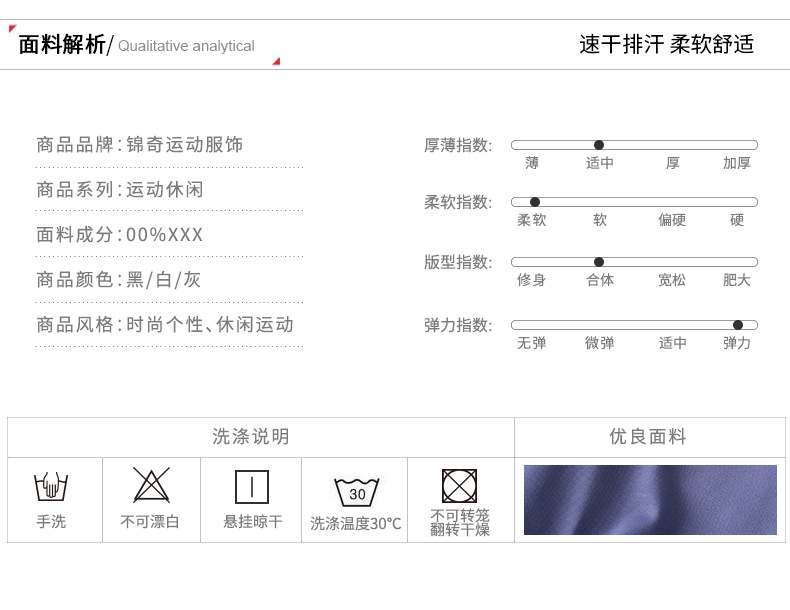
Task: Click the style line 时尚个性、休闲运动
Action: pos(165,325)
